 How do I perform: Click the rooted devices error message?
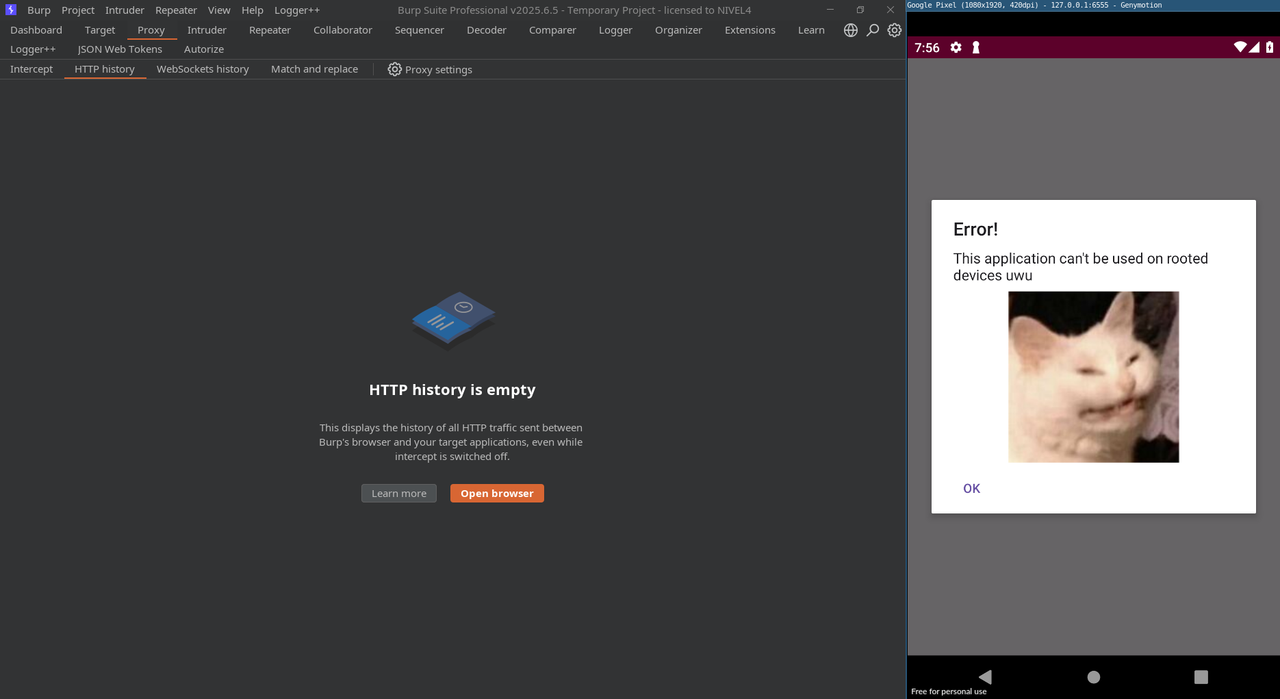pyautogui.click(x=1081, y=267)
